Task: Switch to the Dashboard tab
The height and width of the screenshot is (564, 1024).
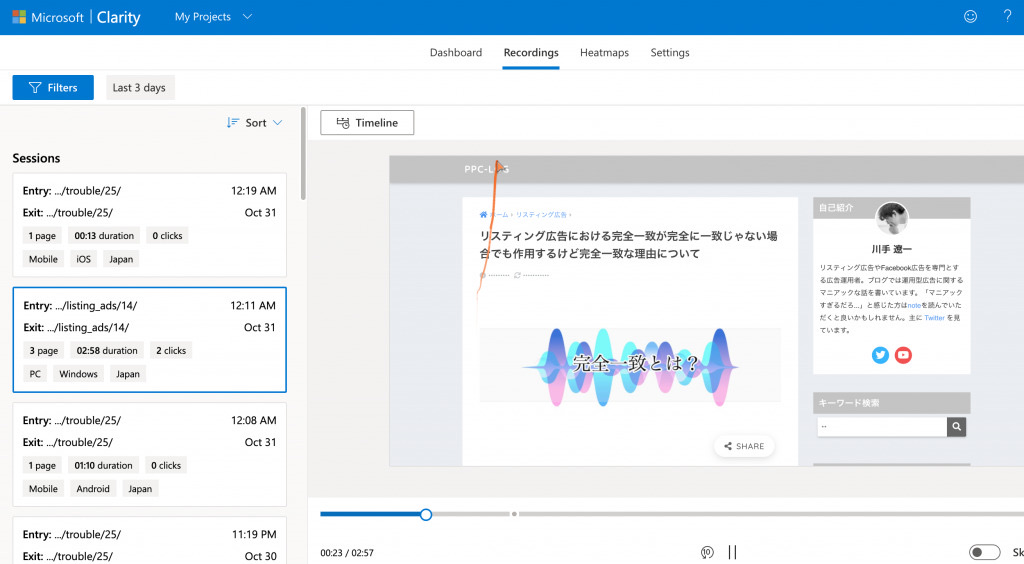Action: pos(456,52)
